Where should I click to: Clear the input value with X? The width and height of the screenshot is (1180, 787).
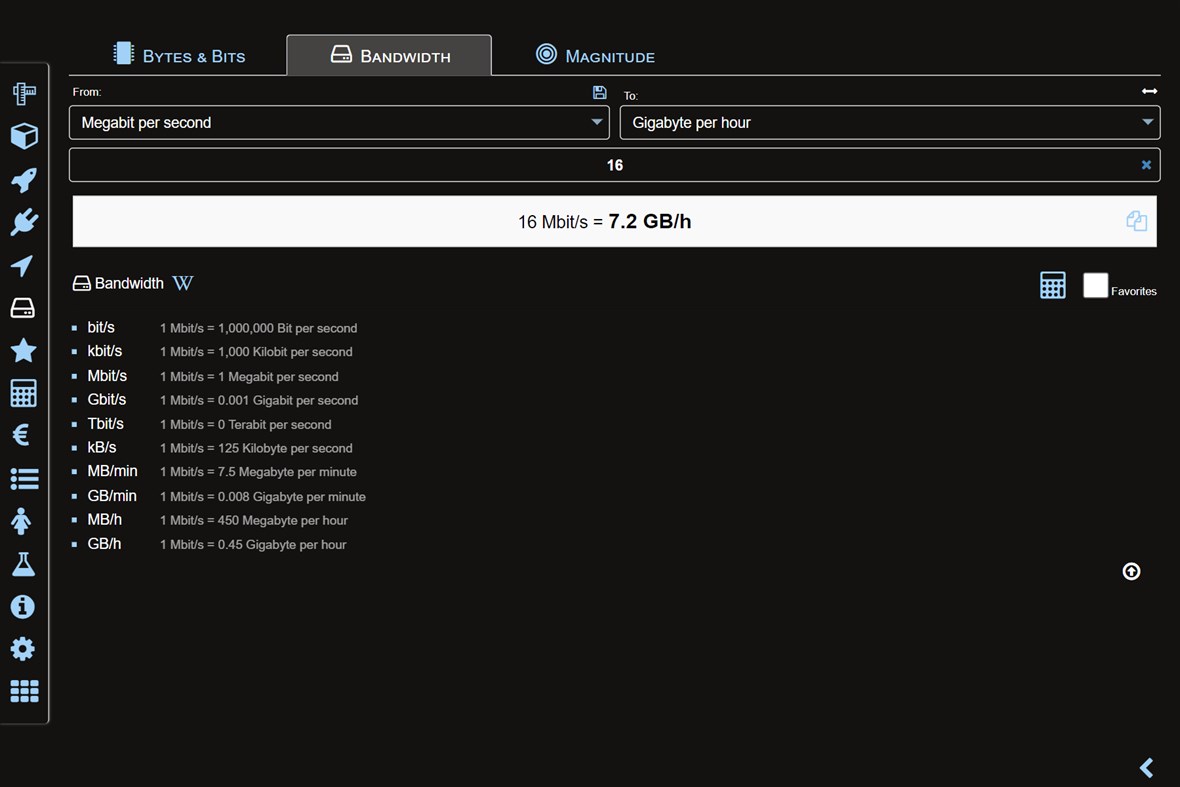click(1146, 165)
